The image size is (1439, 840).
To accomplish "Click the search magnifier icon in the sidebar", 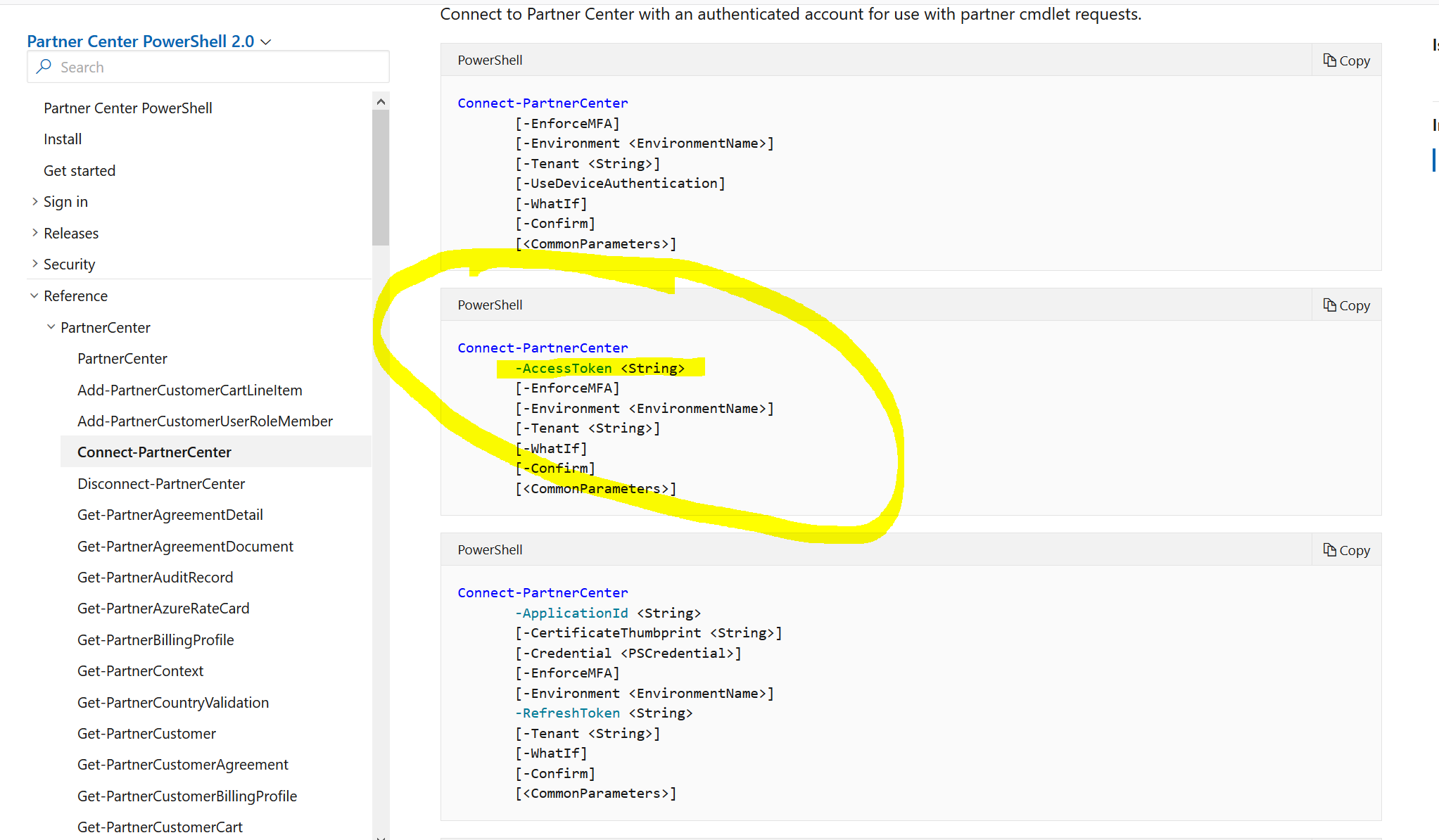I will (x=44, y=66).
